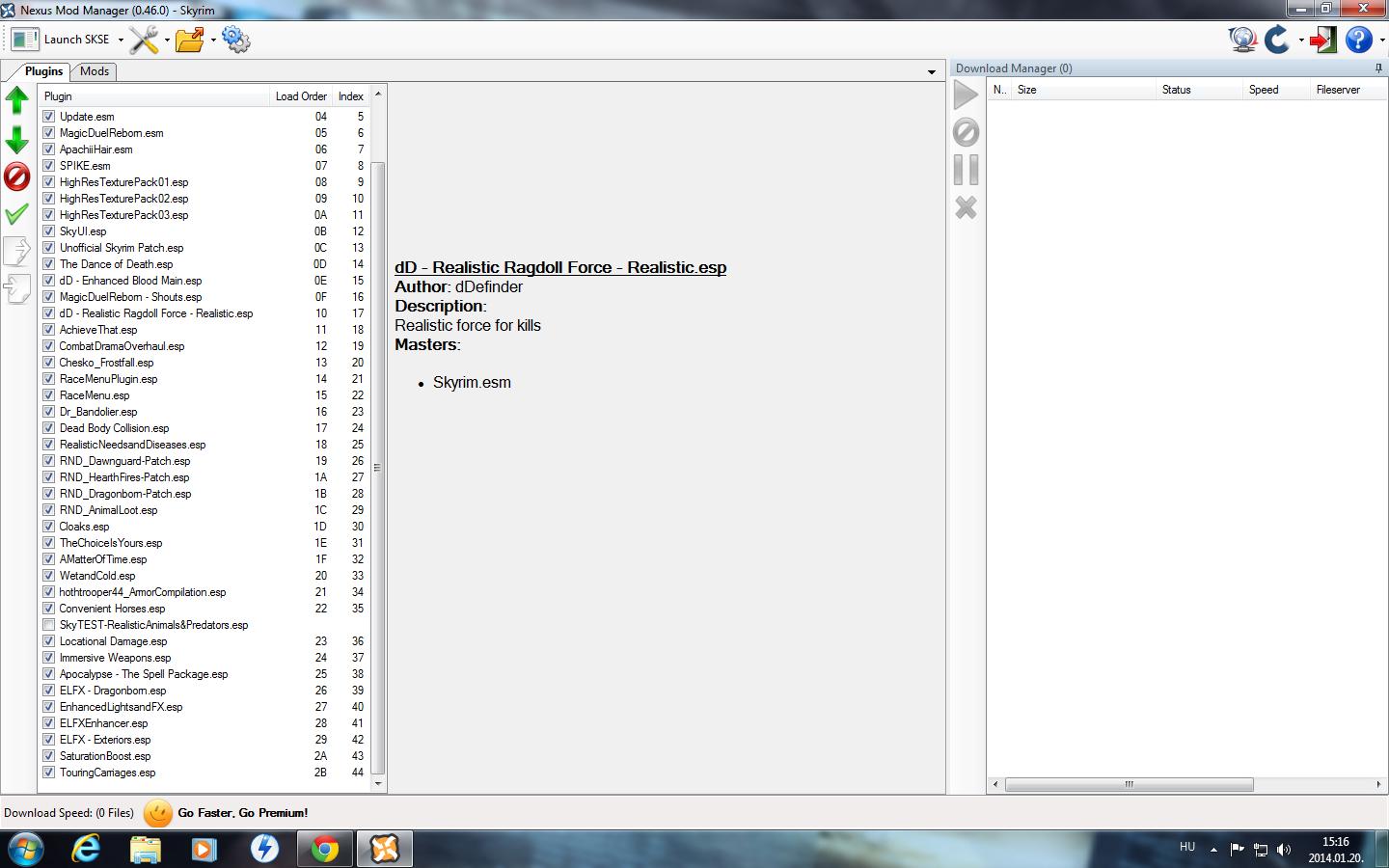The width and height of the screenshot is (1389, 868).
Task: Remove download X icon
Action: point(966,207)
